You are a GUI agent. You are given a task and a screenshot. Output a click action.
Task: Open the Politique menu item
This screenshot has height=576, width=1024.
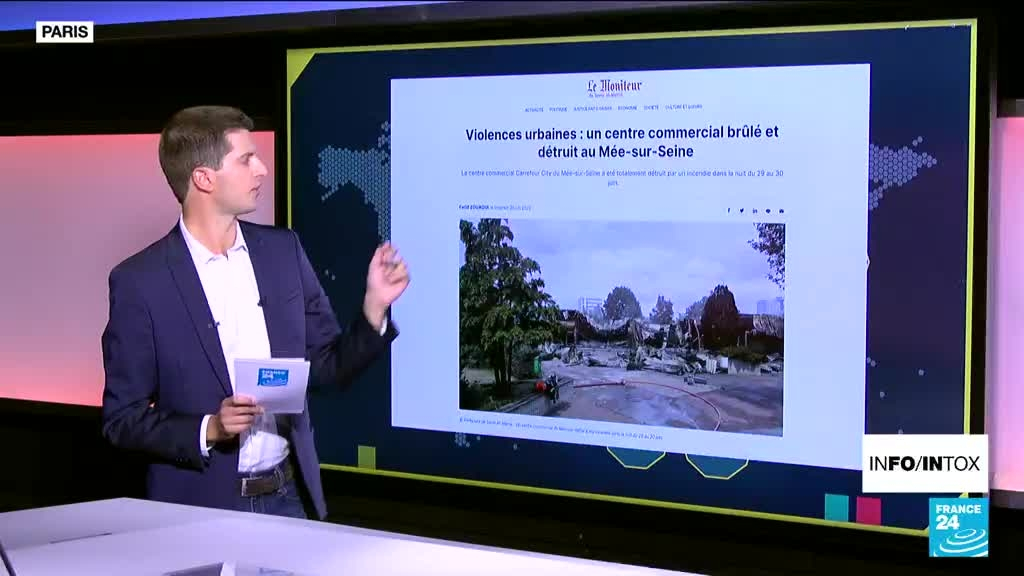(x=558, y=108)
